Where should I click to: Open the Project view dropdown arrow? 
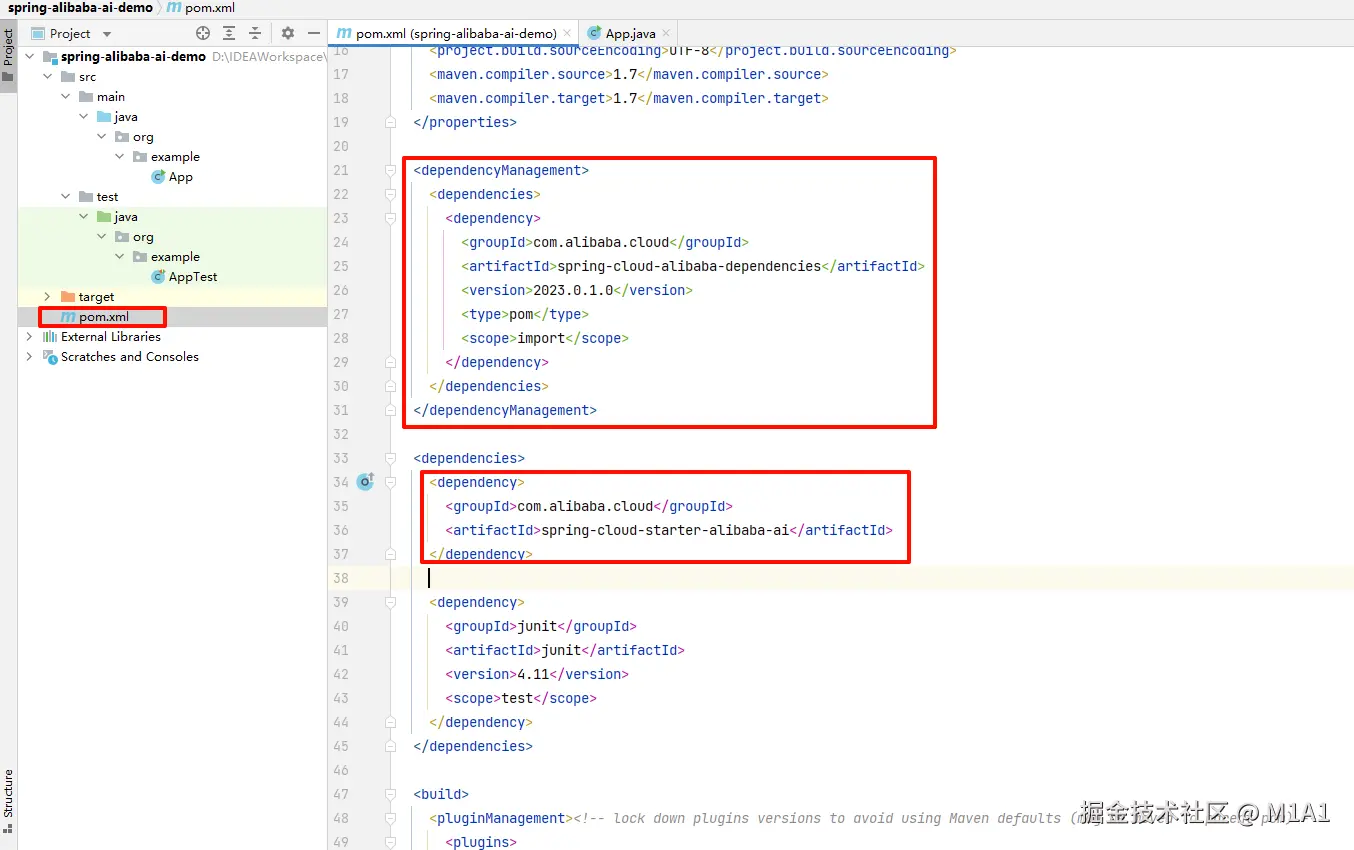click(x=107, y=34)
